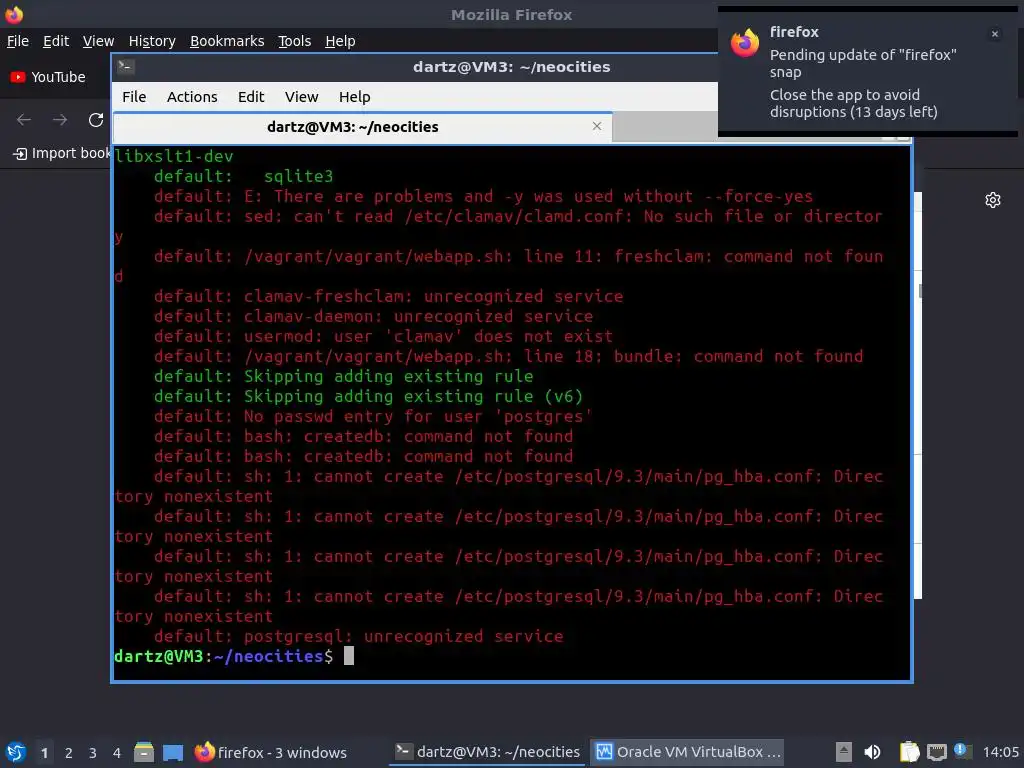
Task: Click the show desktop icon in taskbar
Action: pos(173,753)
